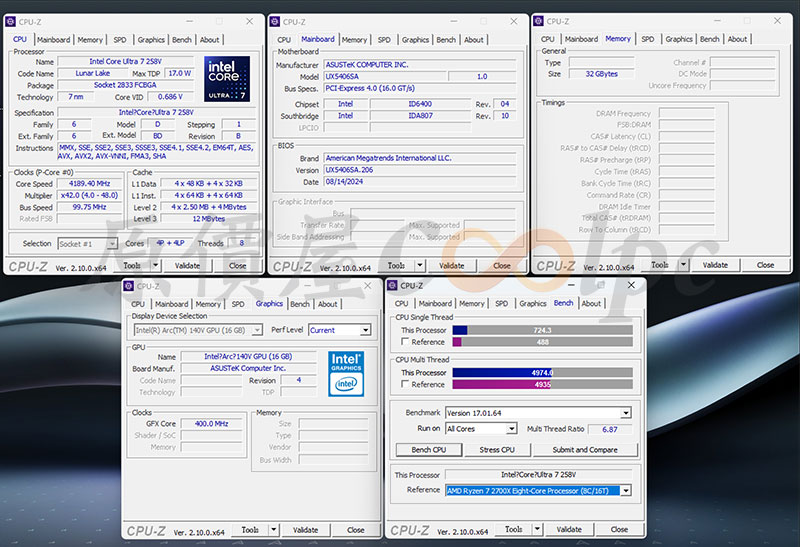Open Tools dropdown arrow in Mainboard window
The image size is (800, 547).
420,265
